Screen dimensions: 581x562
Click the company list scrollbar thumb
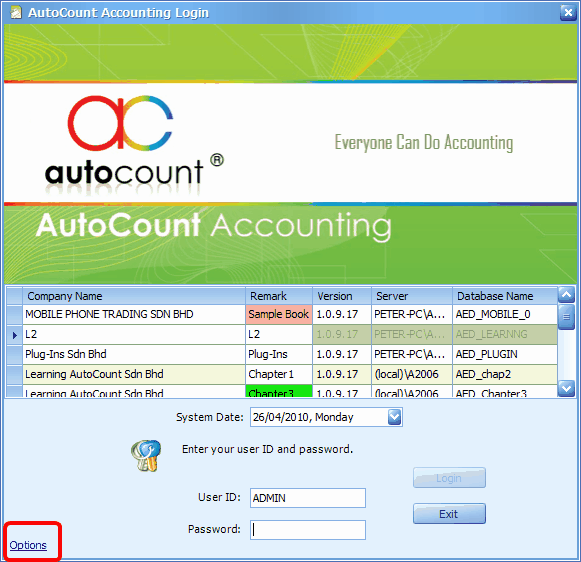[x=566, y=317]
